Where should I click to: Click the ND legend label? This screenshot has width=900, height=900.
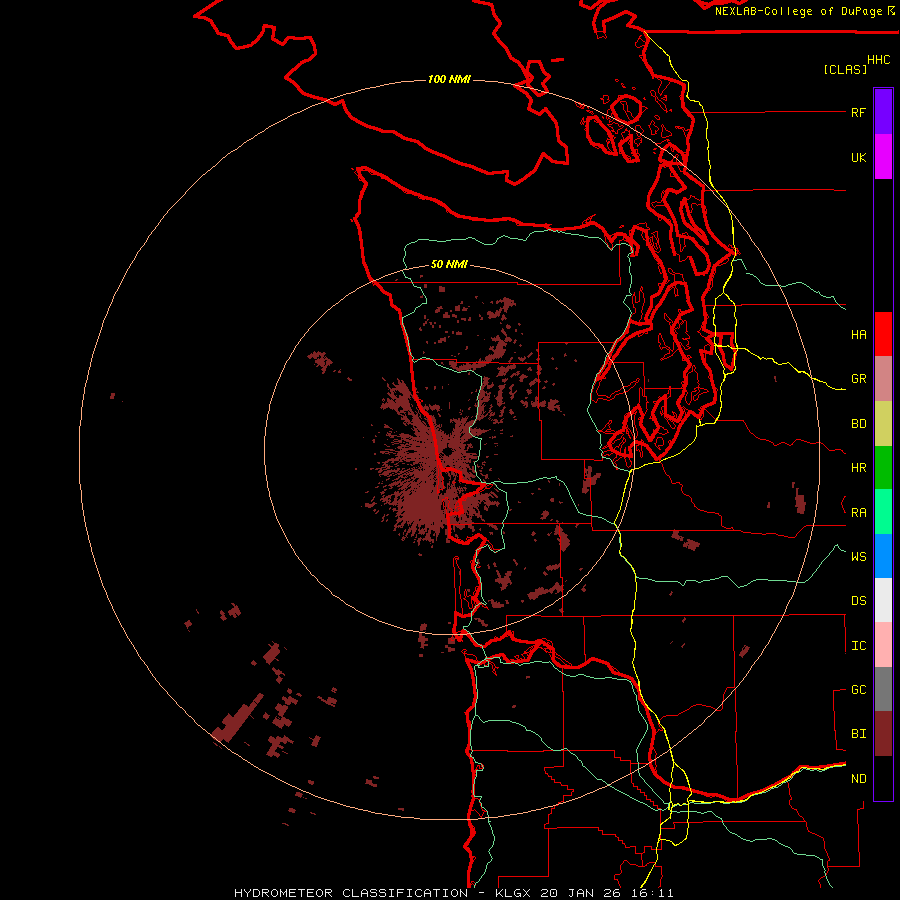[x=858, y=778]
